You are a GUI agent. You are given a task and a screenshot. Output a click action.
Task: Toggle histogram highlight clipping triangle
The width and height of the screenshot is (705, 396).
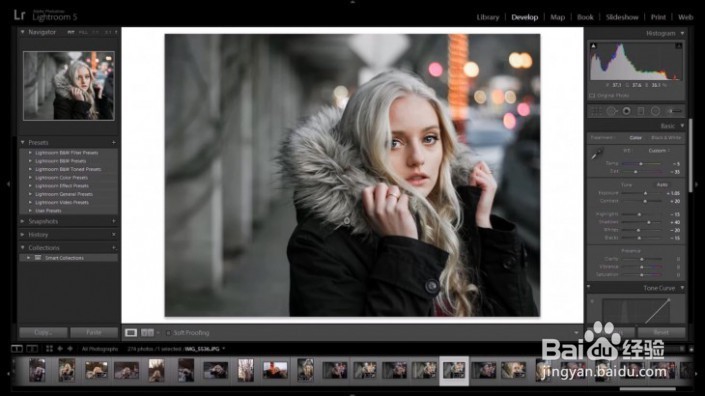pos(679,46)
